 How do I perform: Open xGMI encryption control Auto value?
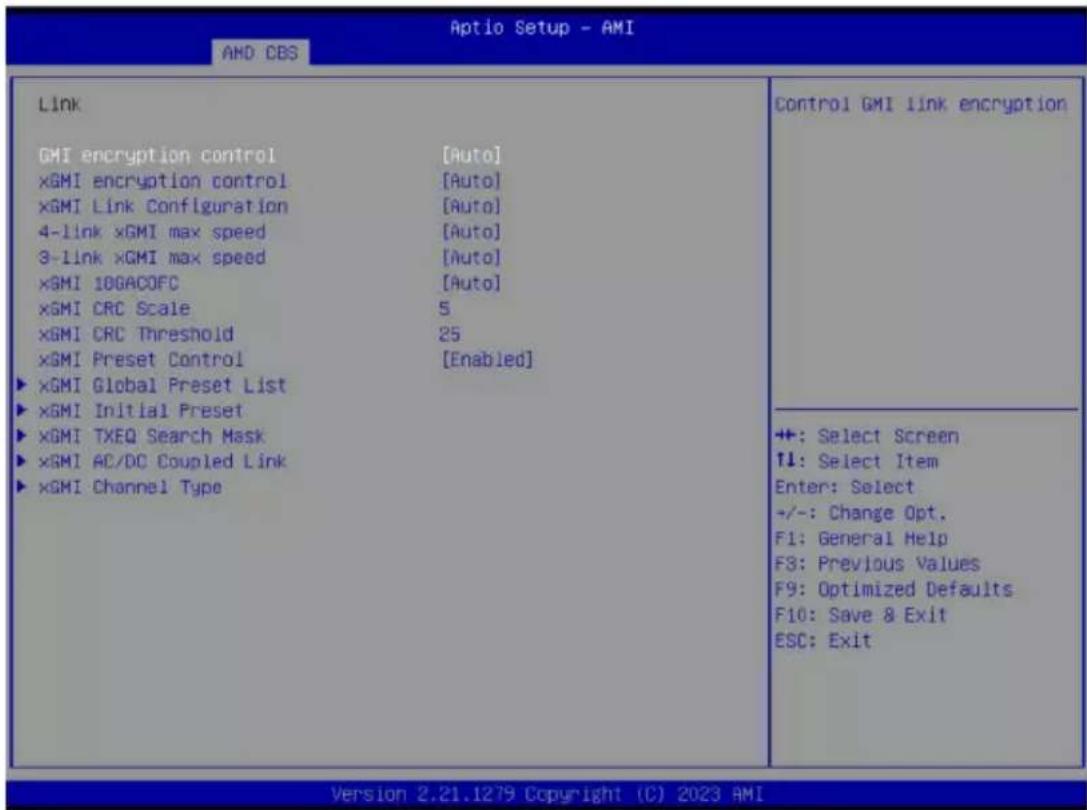(x=471, y=180)
